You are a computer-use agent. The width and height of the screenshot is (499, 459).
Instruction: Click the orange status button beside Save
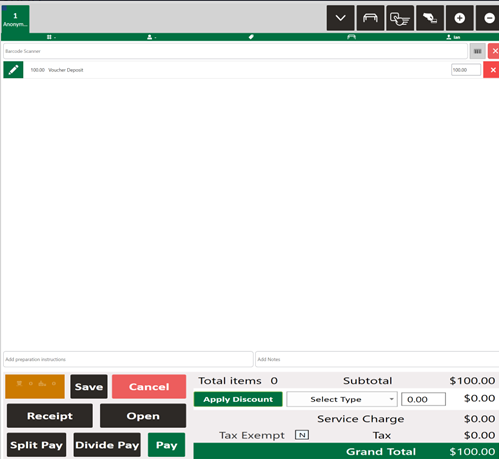pyautogui.click(x=35, y=386)
